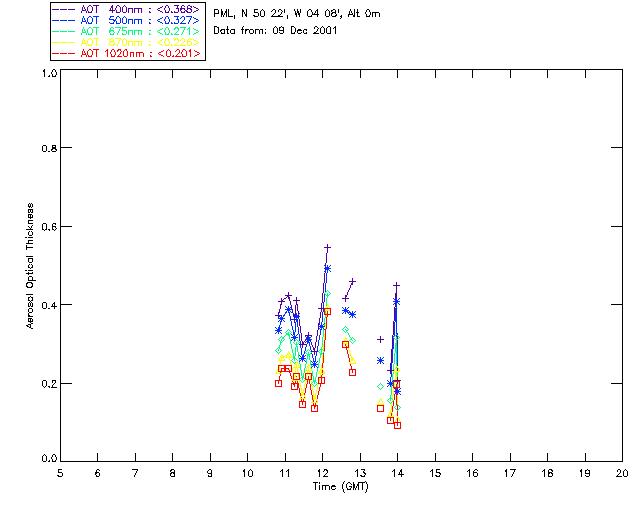This screenshot has width=640, height=512.
Task: Click the x-axis tick label 15
Action: (435, 473)
